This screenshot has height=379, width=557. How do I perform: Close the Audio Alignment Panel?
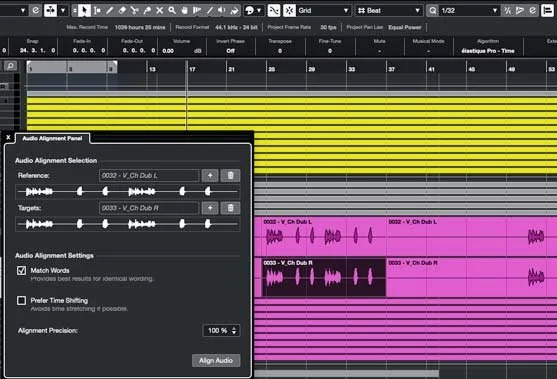pos(8,137)
